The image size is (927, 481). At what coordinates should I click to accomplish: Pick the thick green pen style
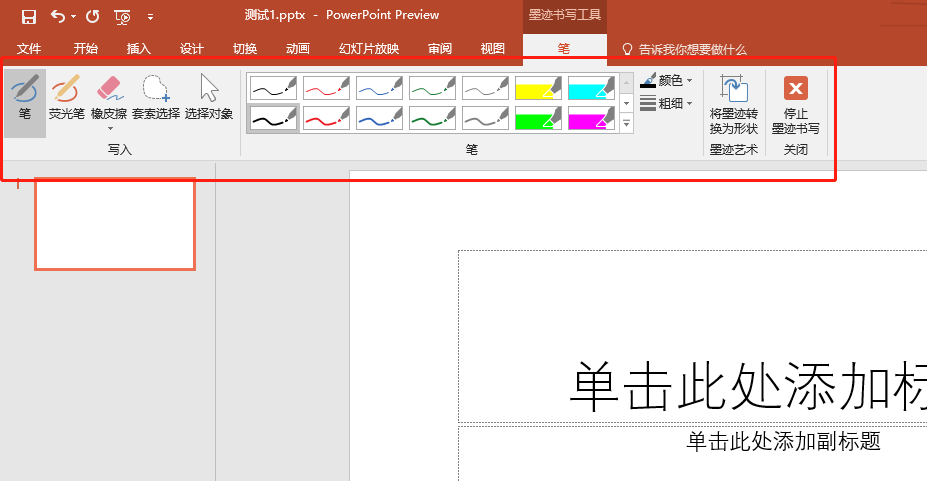click(x=432, y=118)
